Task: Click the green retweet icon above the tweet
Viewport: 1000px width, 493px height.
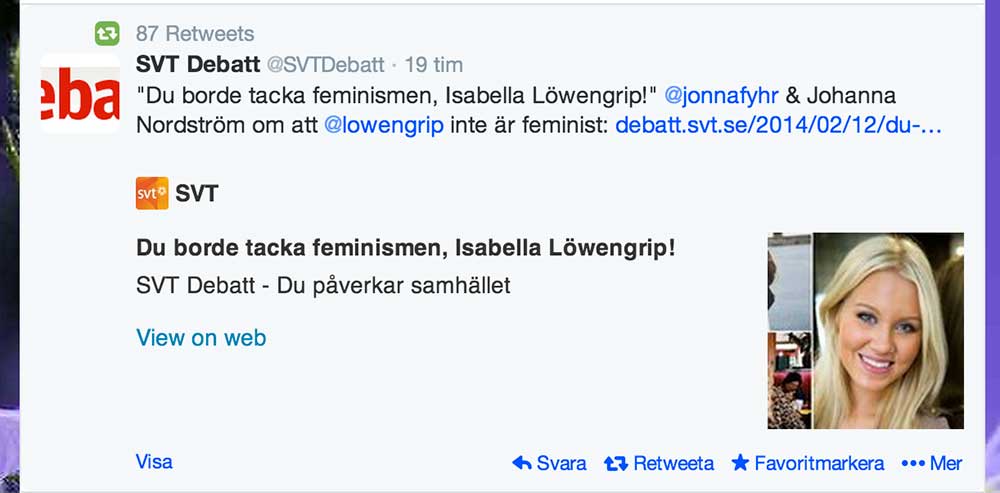Action: 106,34
